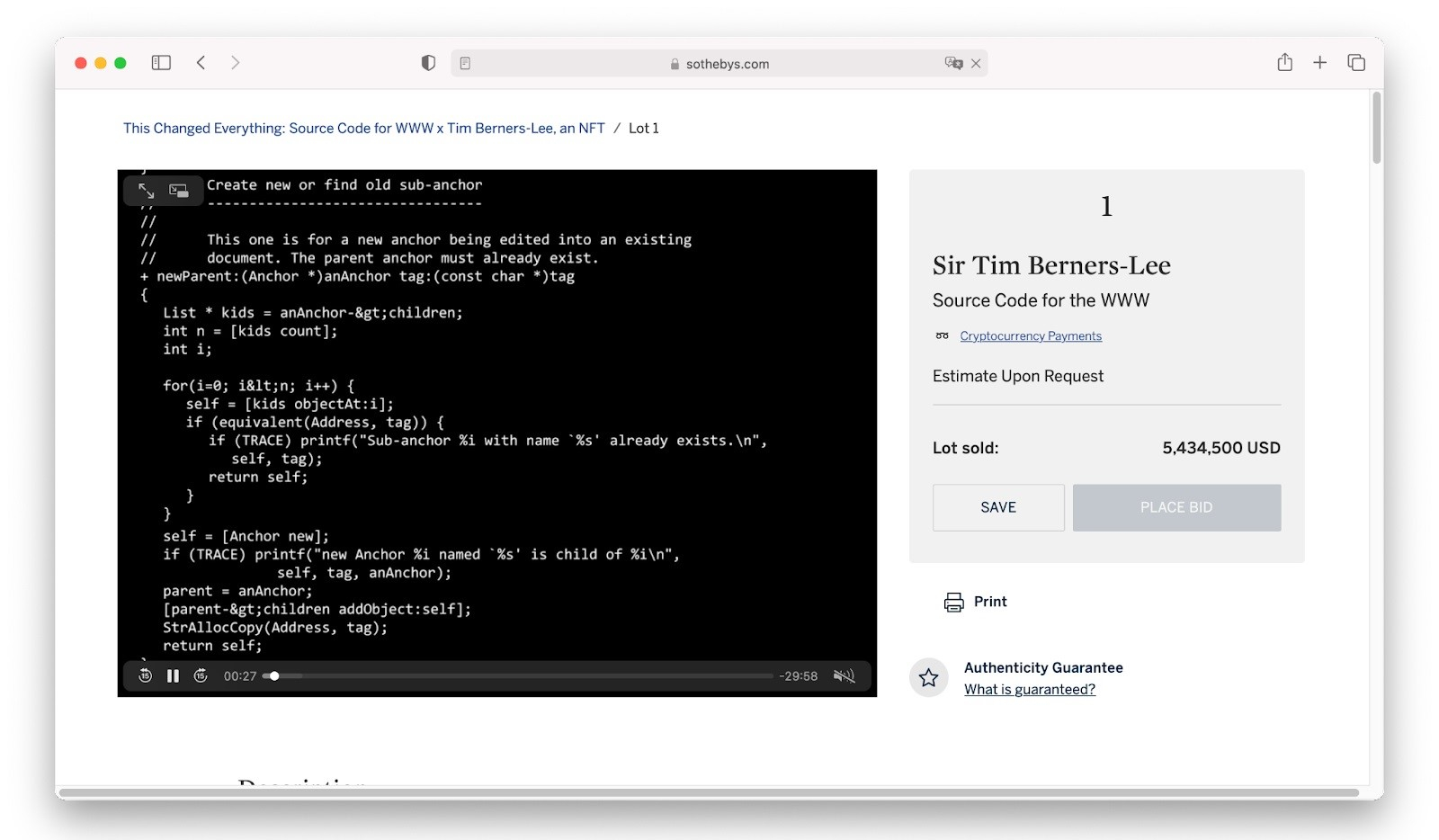Open Safari sidebar panel

161,63
